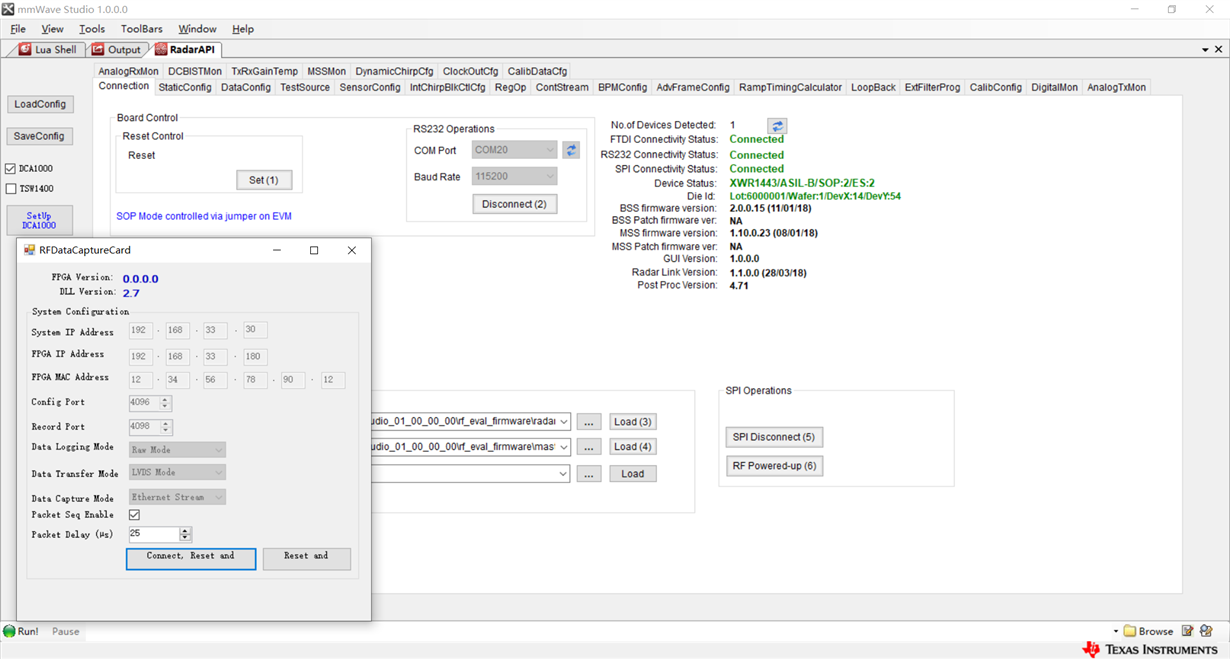
Task: Click the Run! icon in the status bar
Action: coord(10,631)
